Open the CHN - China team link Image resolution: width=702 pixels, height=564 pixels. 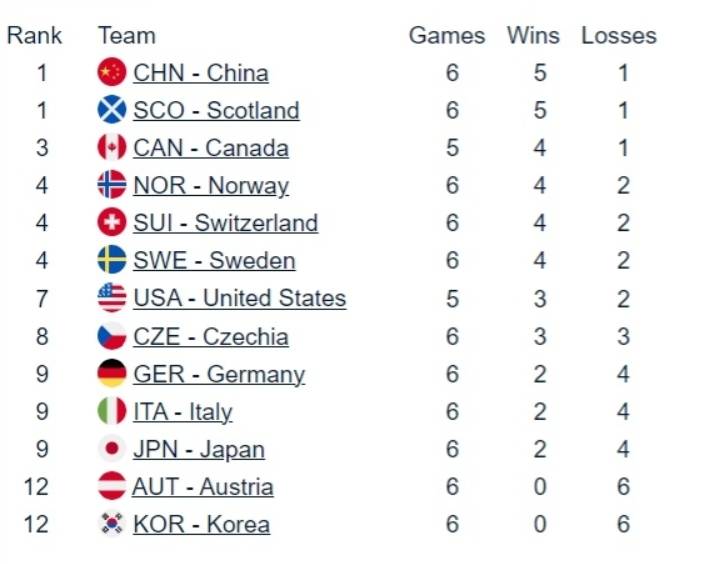point(200,73)
